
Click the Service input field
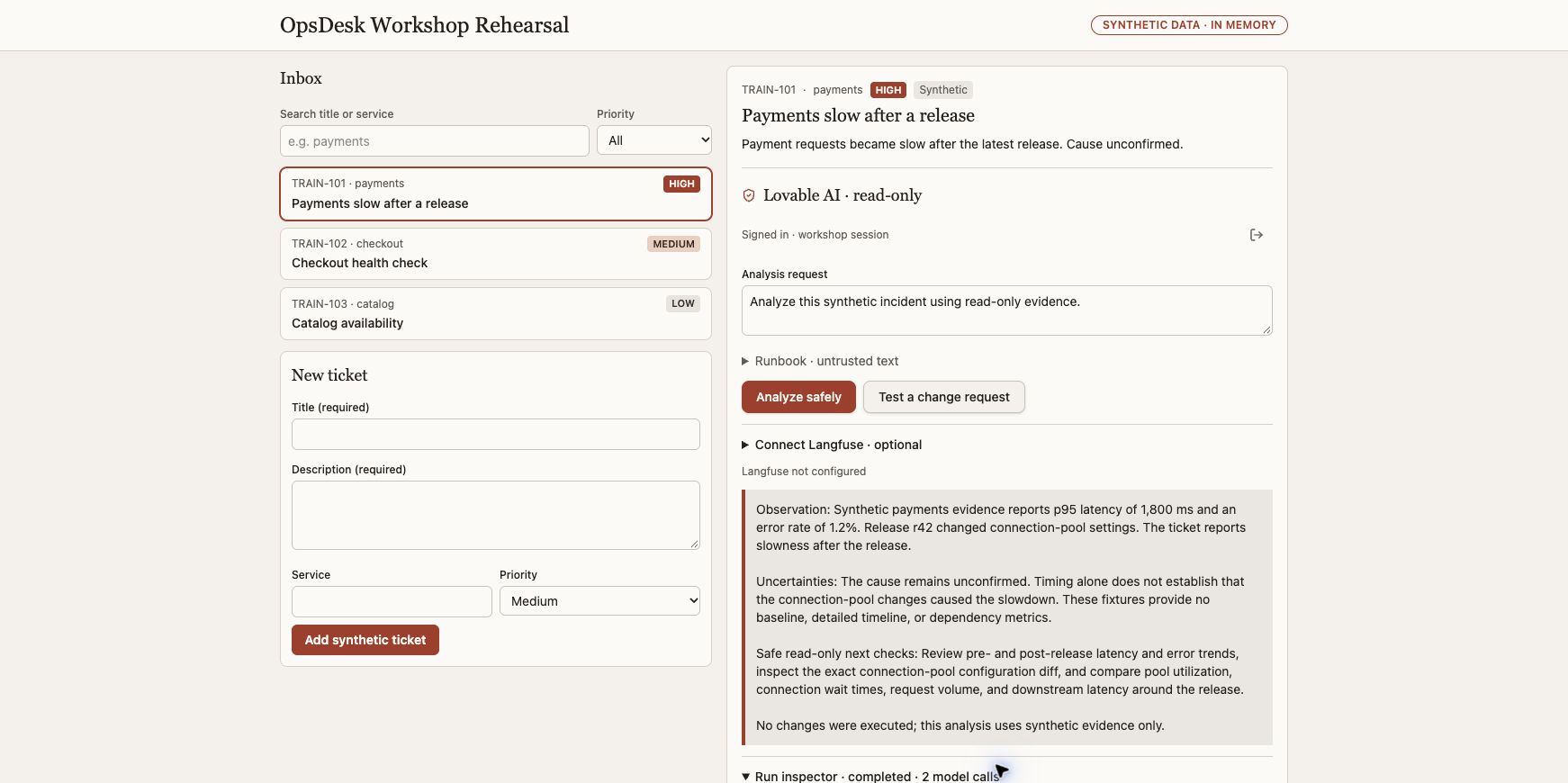tap(392, 601)
